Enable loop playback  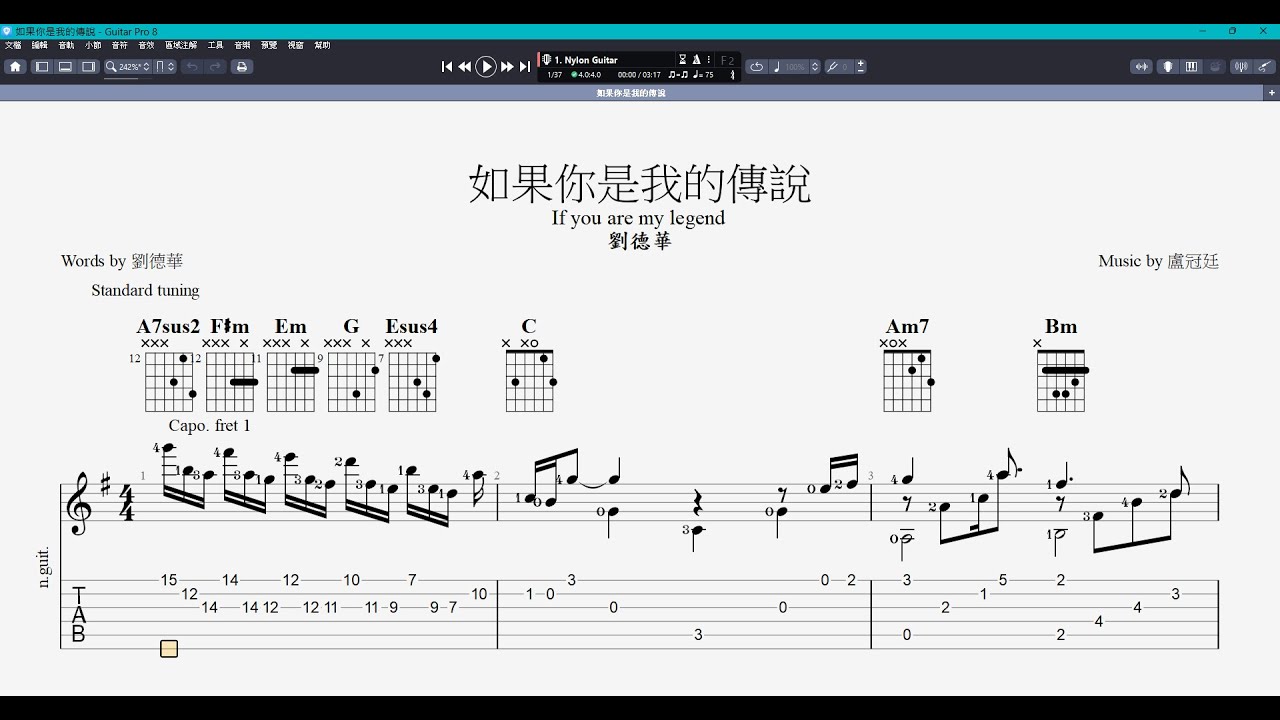[757, 67]
